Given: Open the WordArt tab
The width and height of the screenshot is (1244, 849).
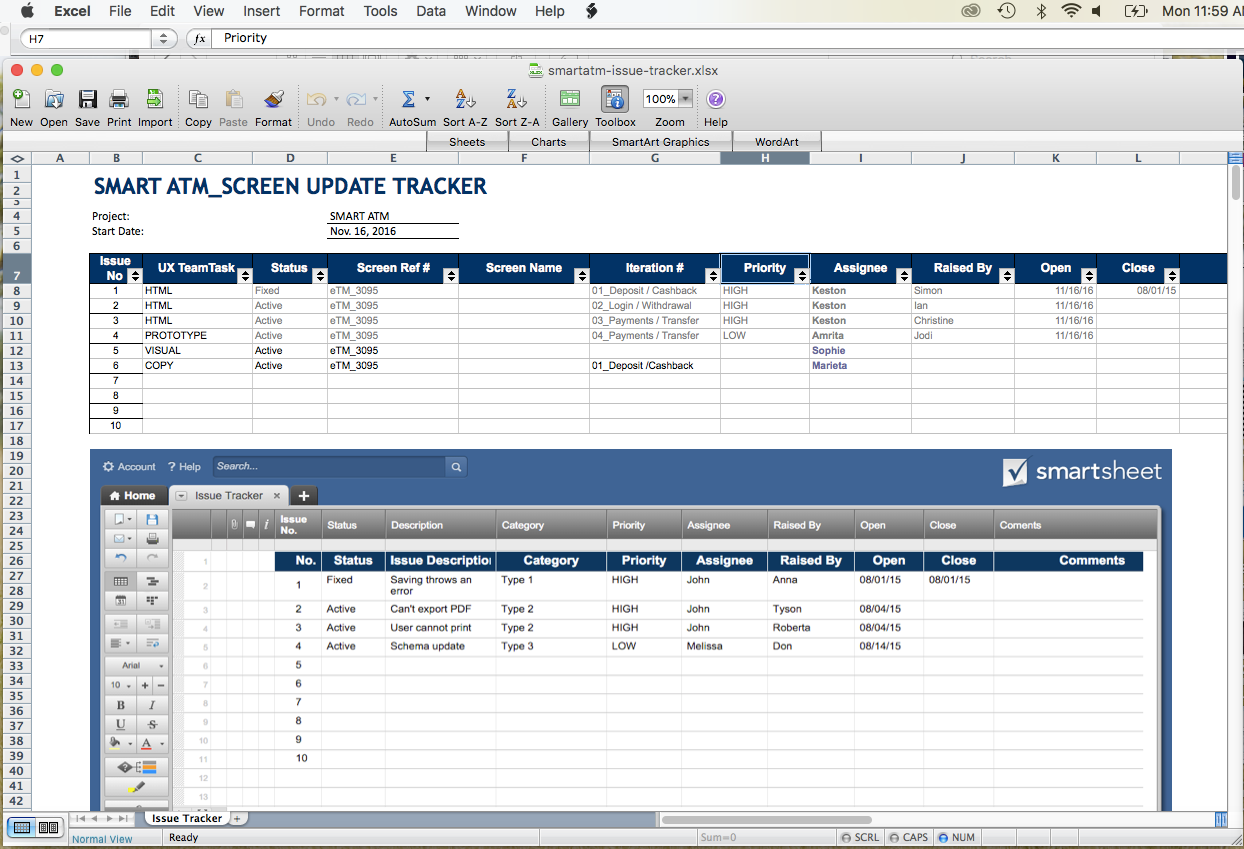Looking at the screenshot, I should (777, 142).
